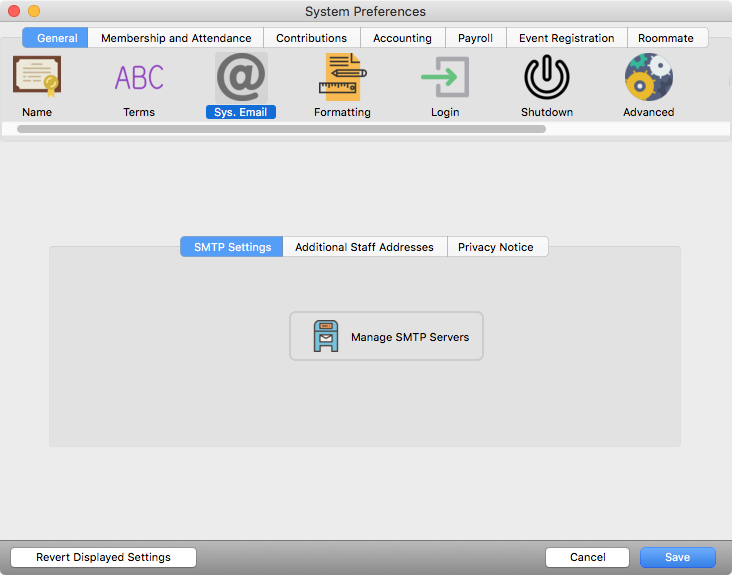Open the Login preferences icon
The width and height of the screenshot is (732, 575).
pos(445,77)
